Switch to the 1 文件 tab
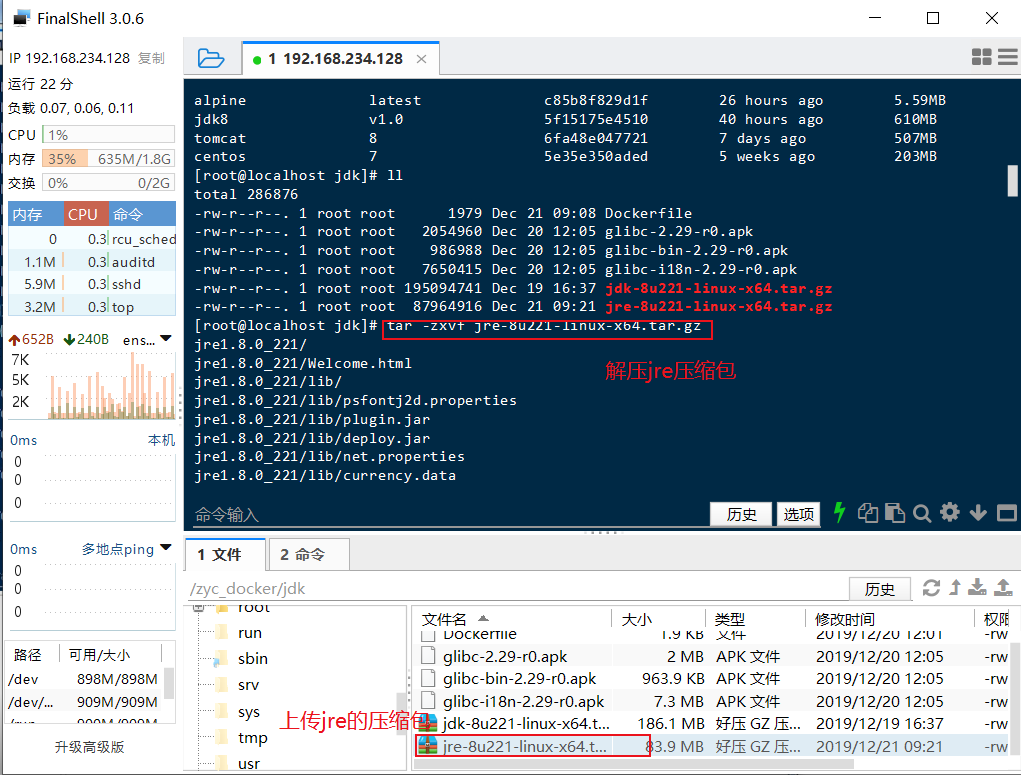Viewport: 1021px width, 775px height. (x=225, y=555)
